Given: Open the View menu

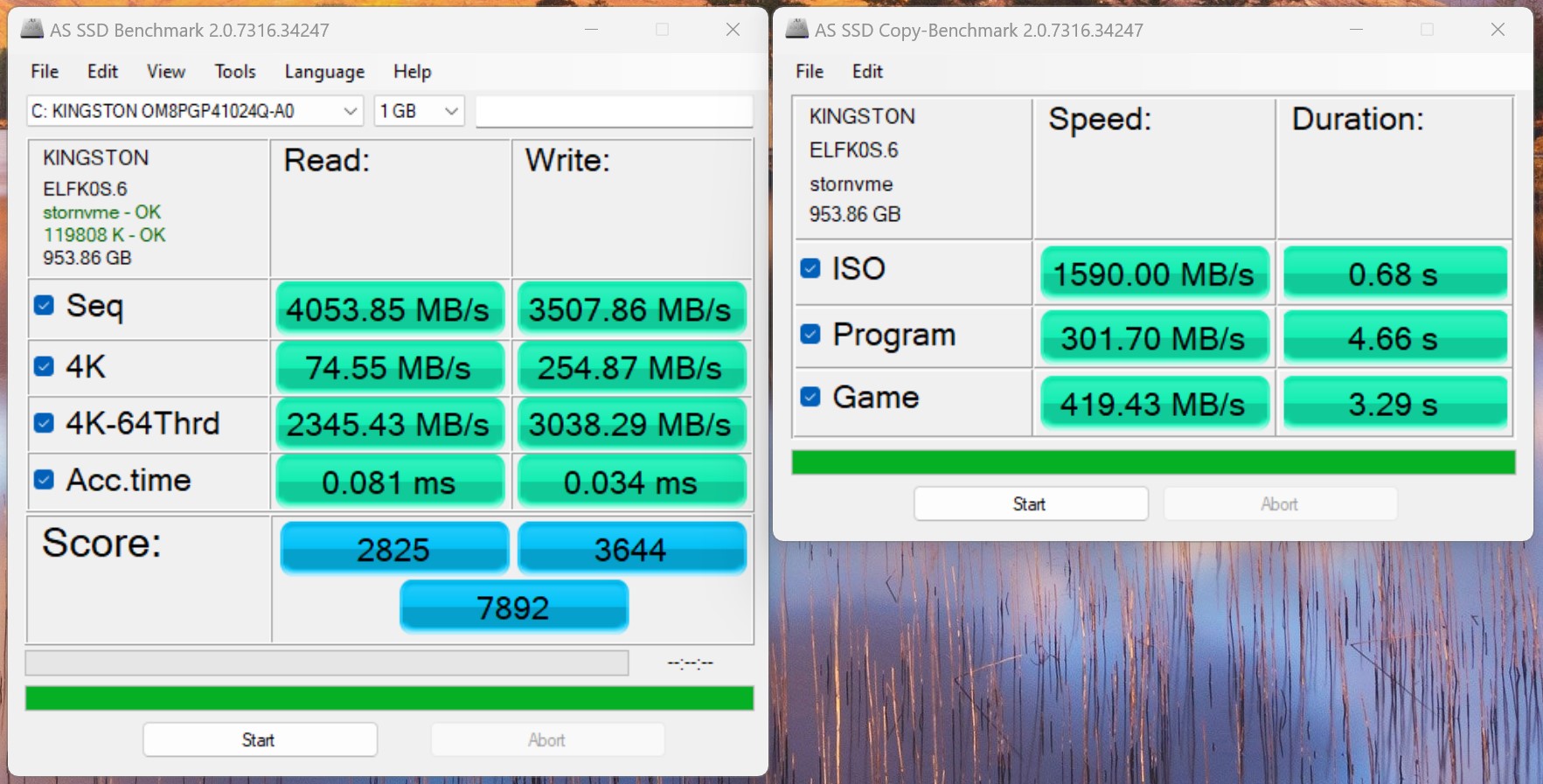Looking at the screenshot, I should click(x=166, y=72).
